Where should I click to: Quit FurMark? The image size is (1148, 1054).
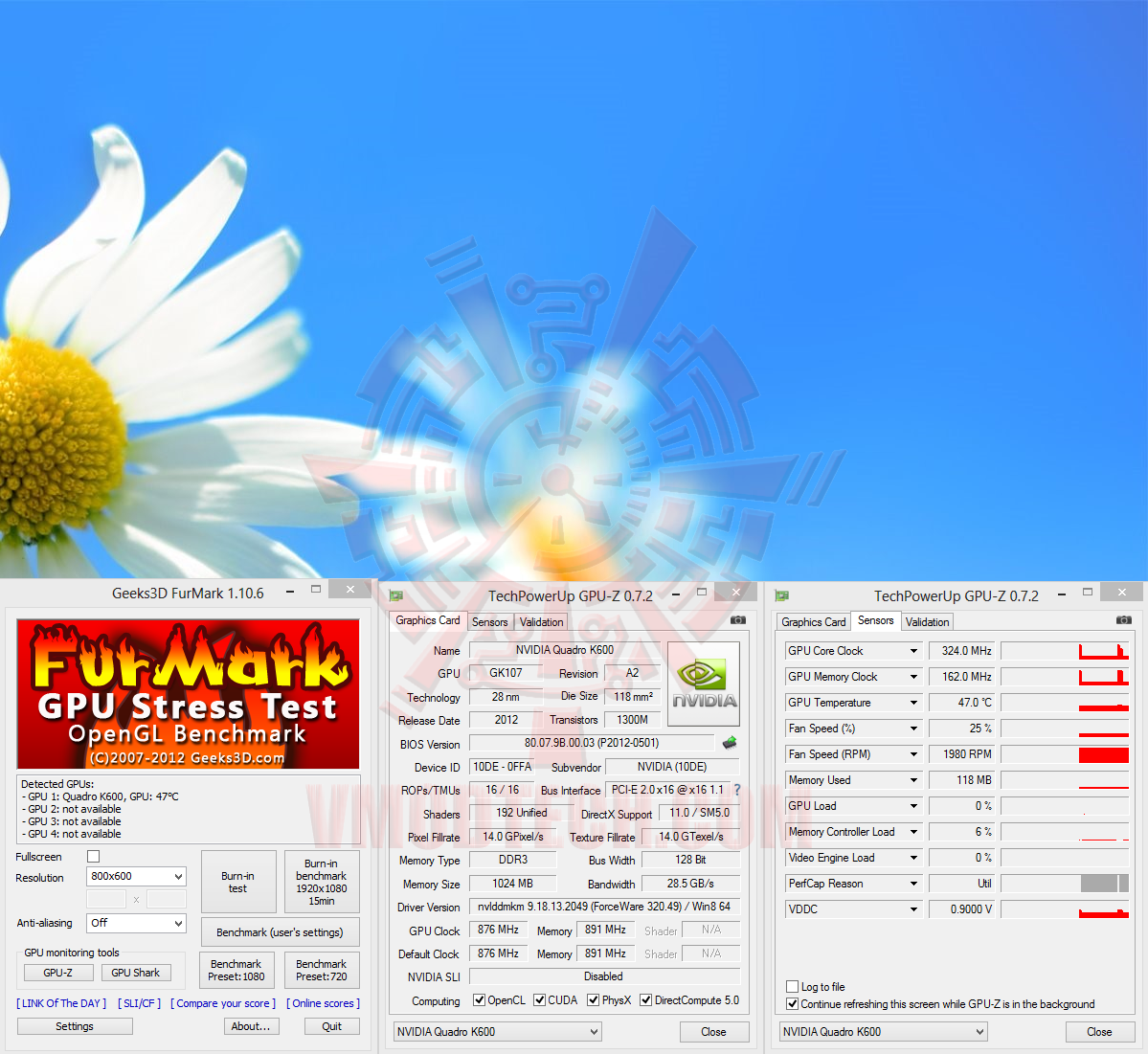(x=331, y=1026)
